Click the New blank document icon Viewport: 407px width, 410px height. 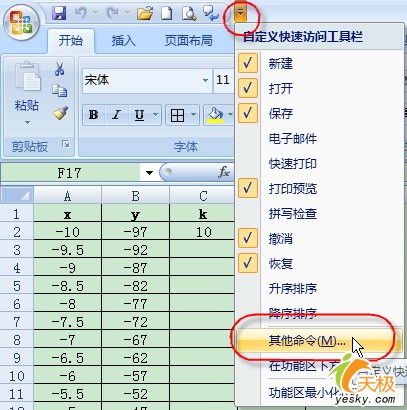[x=167, y=14]
